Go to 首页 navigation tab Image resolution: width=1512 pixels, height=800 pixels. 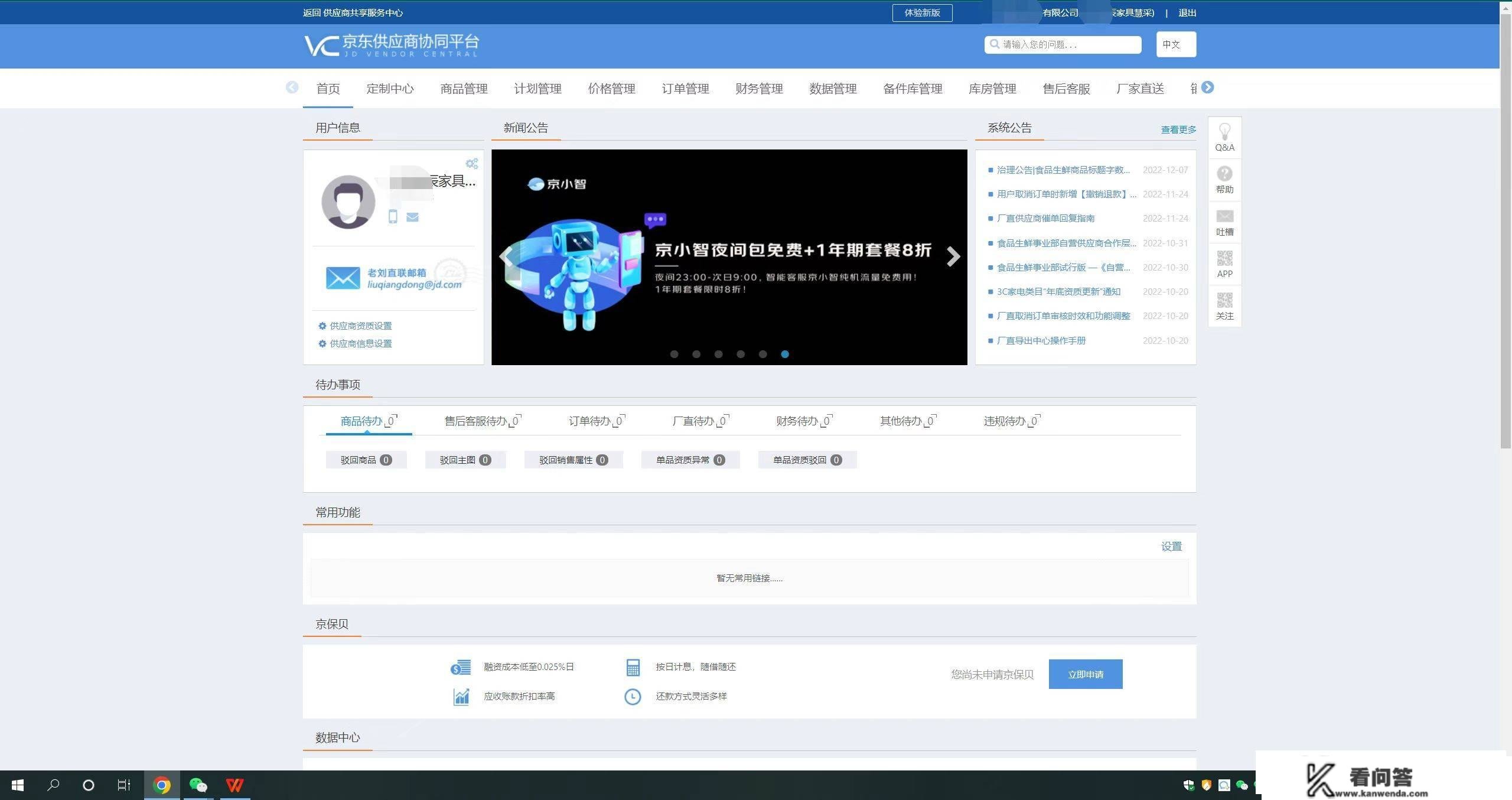328,89
